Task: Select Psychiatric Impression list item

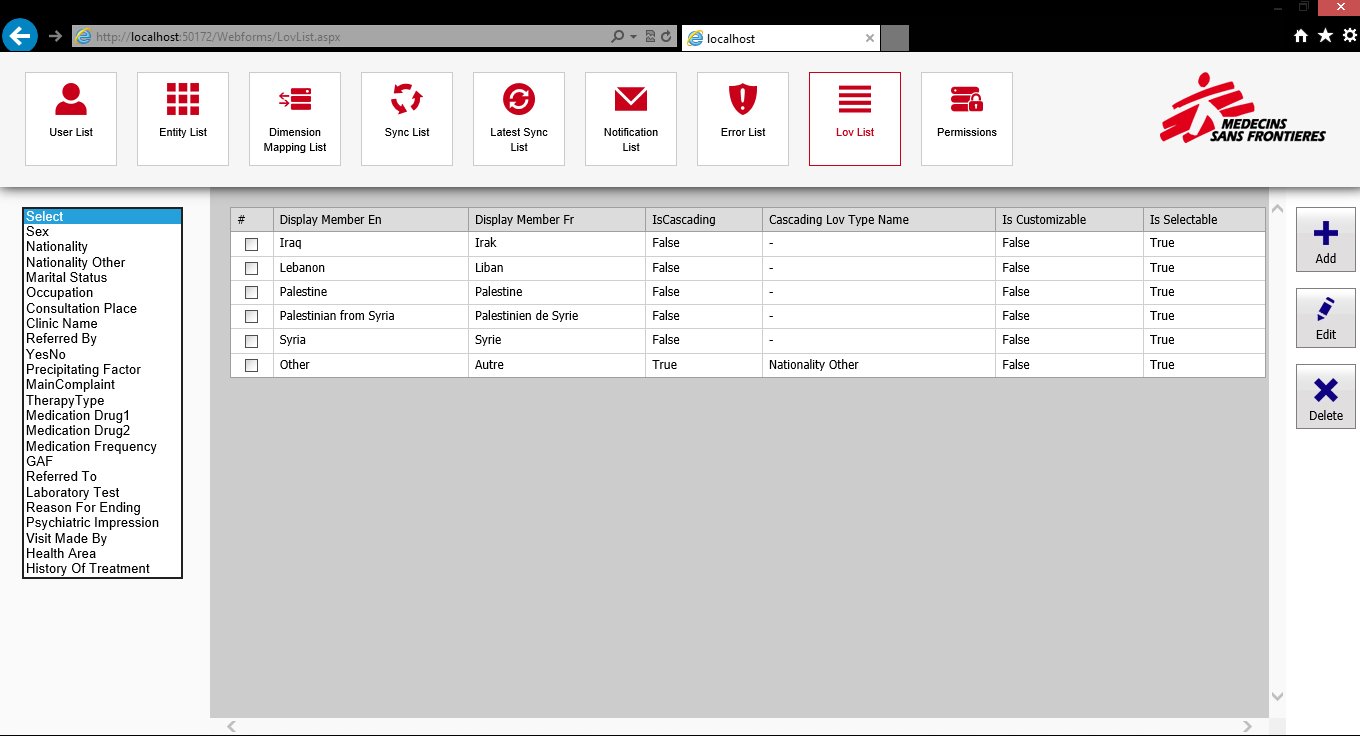Action: point(102,523)
